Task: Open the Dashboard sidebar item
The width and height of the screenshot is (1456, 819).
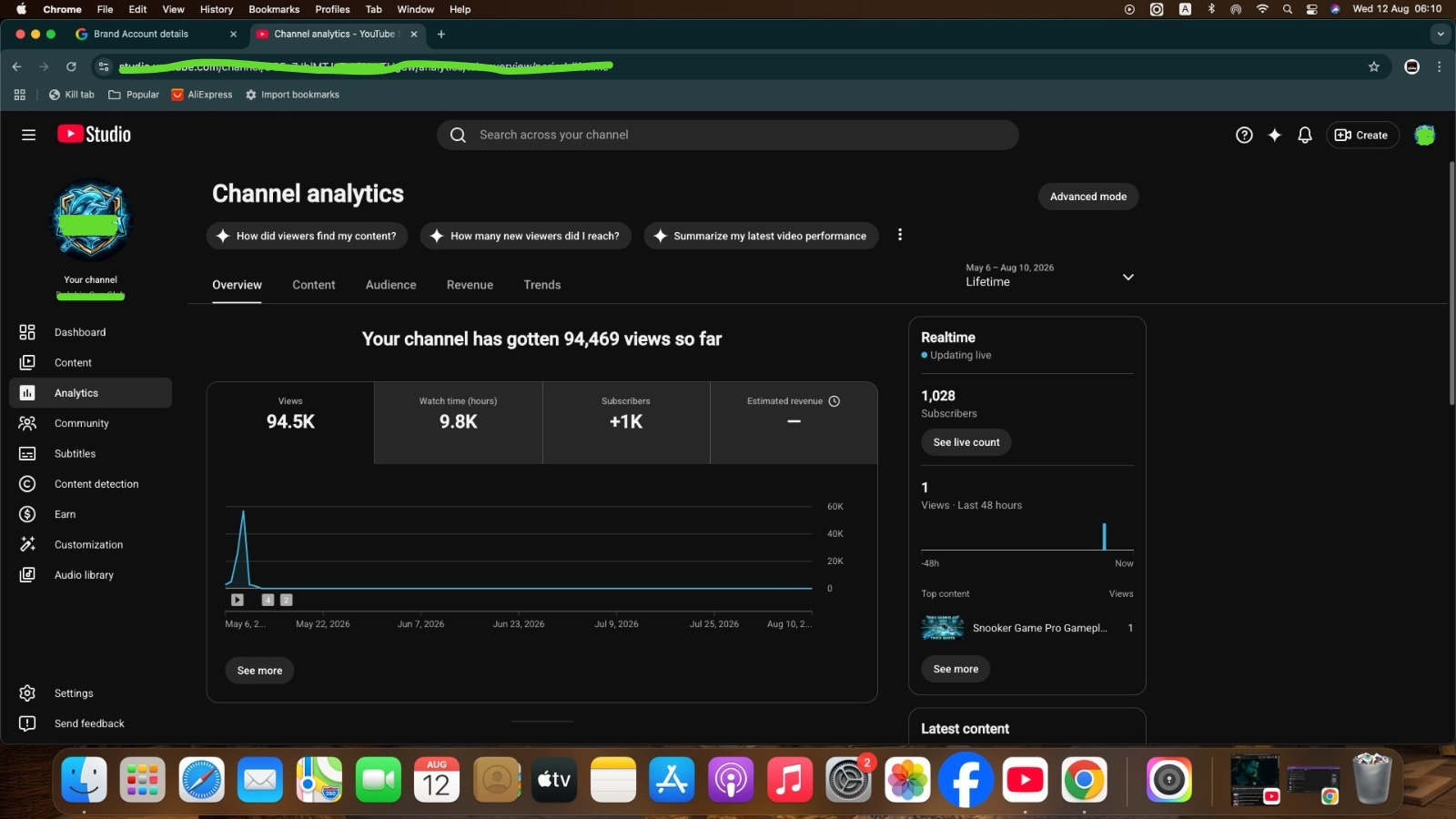Action: 90,332
